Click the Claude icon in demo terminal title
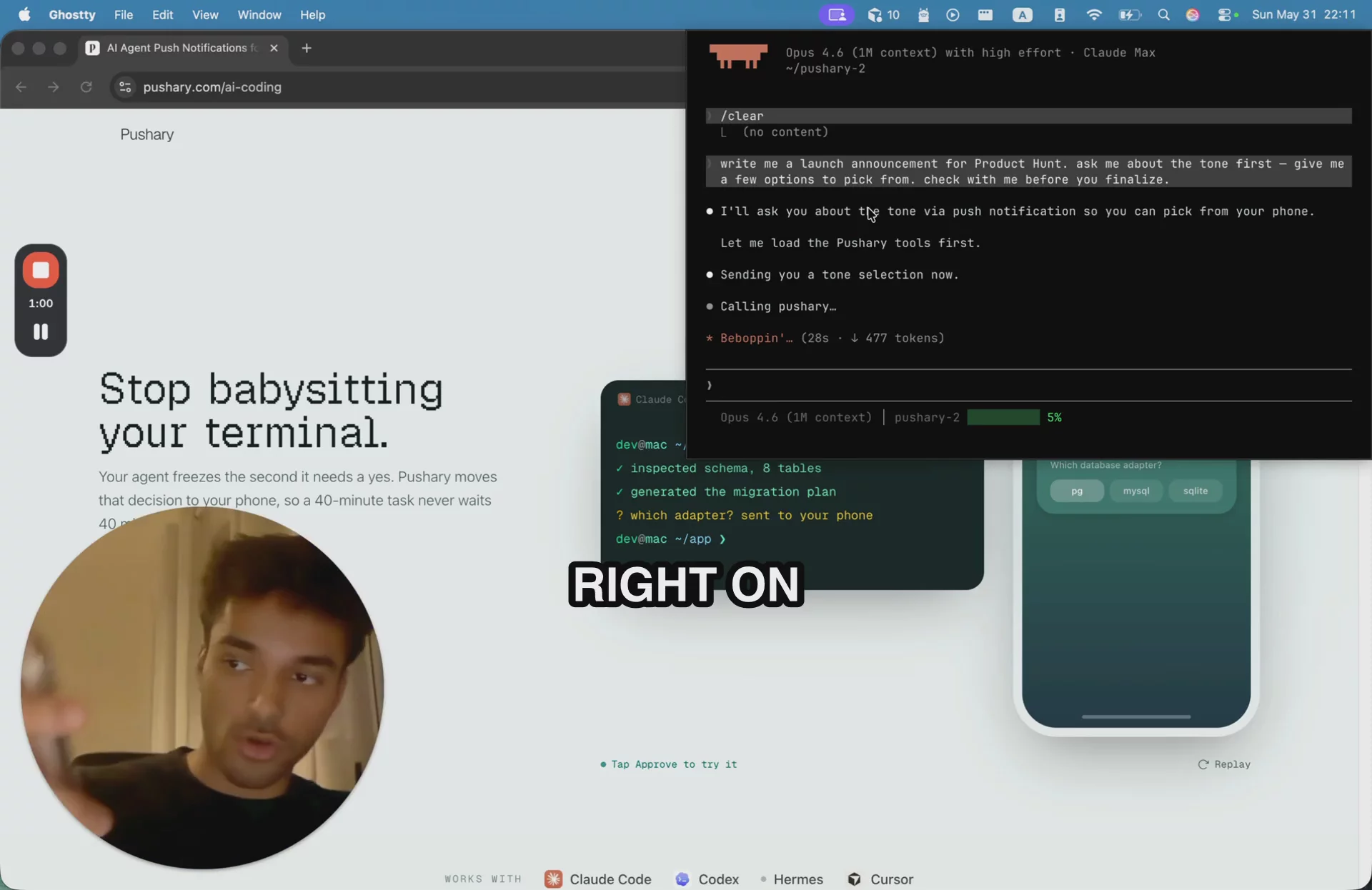Image resolution: width=1372 pixels, height=890 pixels. click(624, 399)
